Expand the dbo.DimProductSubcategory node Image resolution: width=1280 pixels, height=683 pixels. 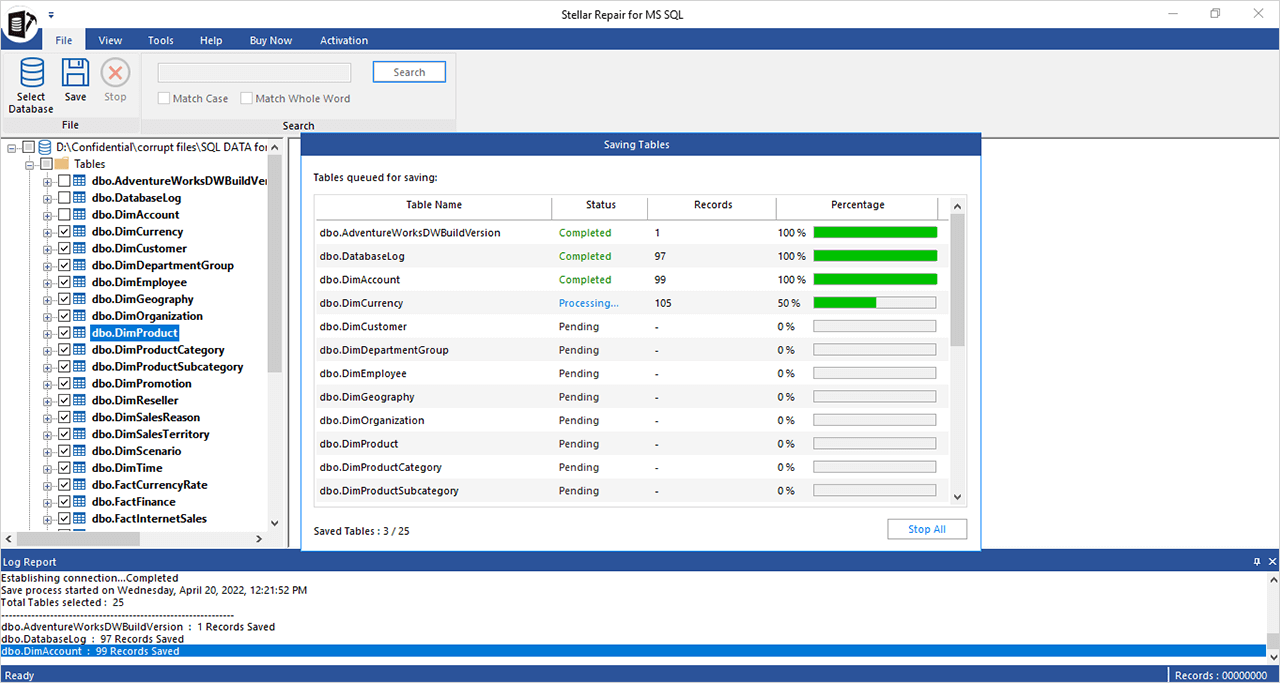[x=47, y=367]
